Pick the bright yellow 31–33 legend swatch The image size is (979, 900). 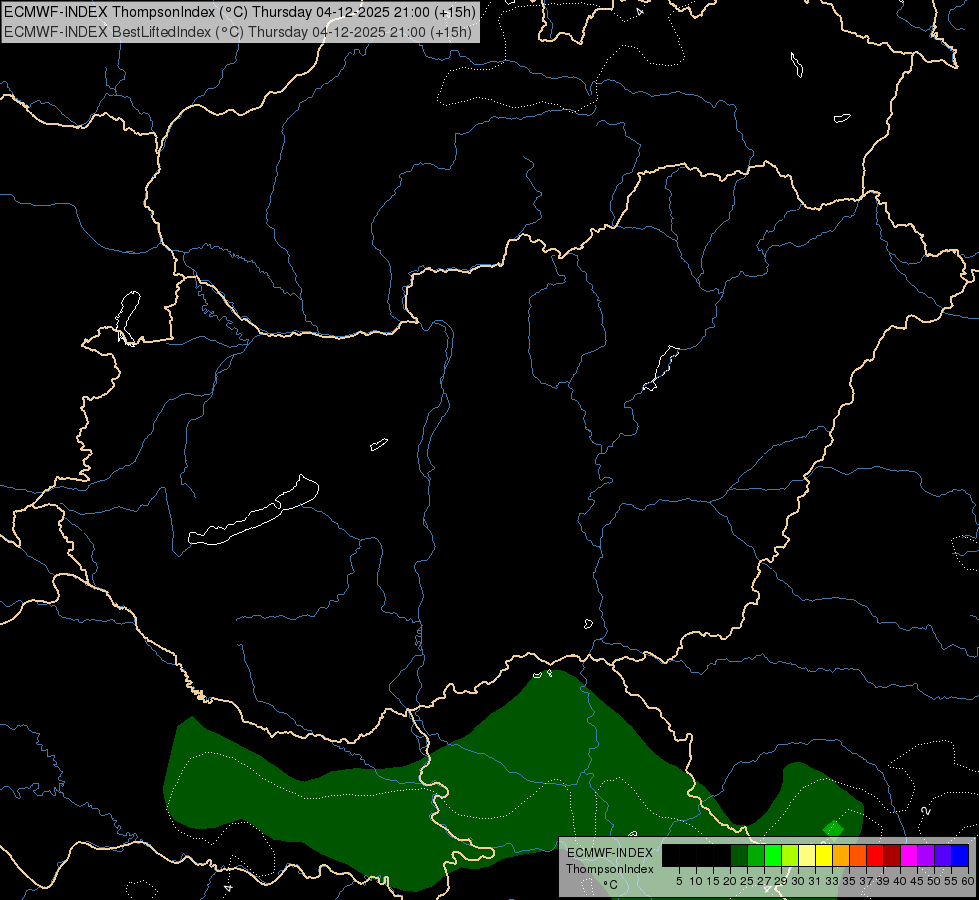(824, 855)
